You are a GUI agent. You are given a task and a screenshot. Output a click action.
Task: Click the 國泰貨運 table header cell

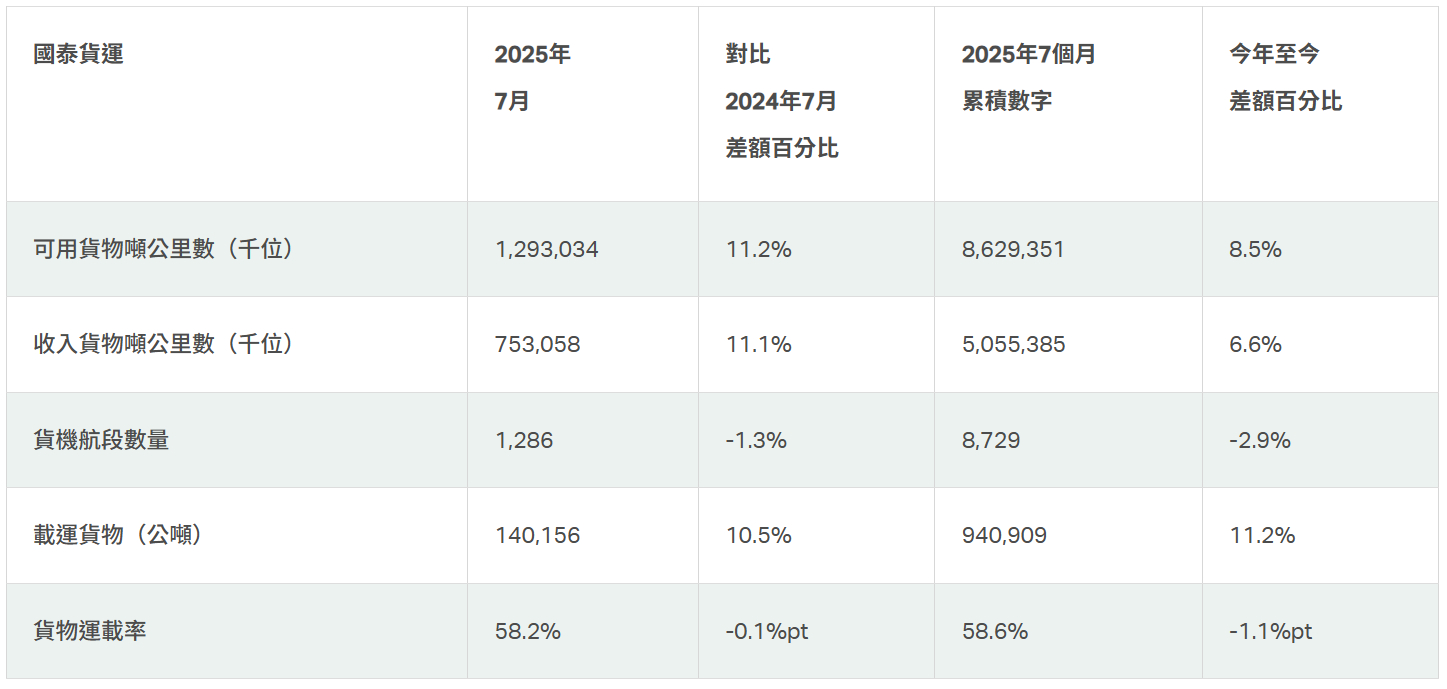(x=79, y=55)
